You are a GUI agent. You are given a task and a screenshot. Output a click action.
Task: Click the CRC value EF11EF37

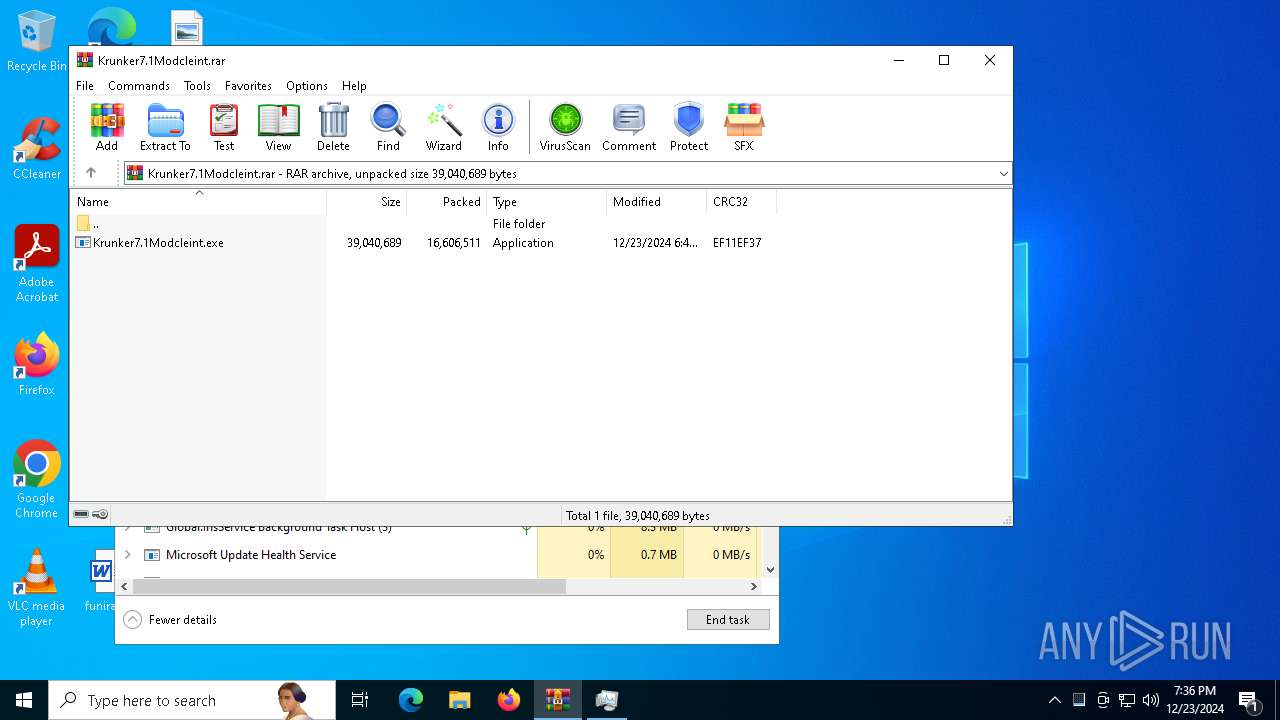pos(737,243)
